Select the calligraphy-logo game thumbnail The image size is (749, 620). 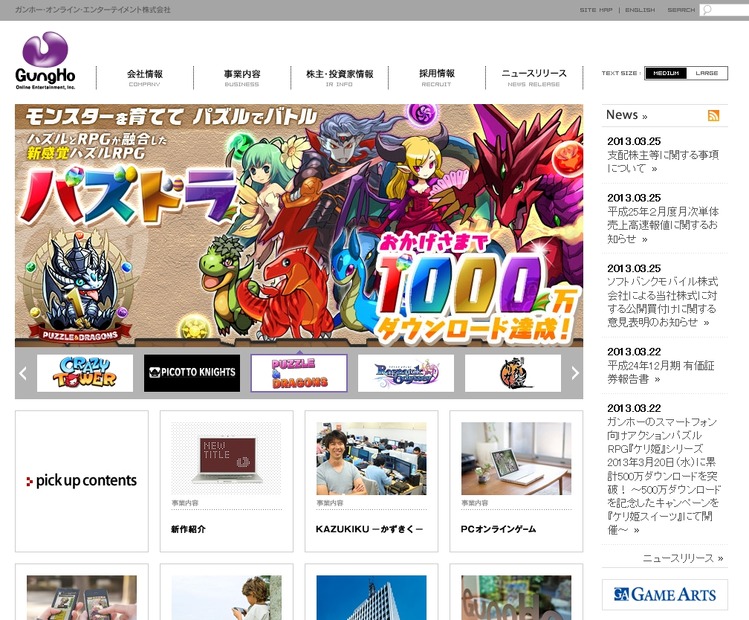513,373
